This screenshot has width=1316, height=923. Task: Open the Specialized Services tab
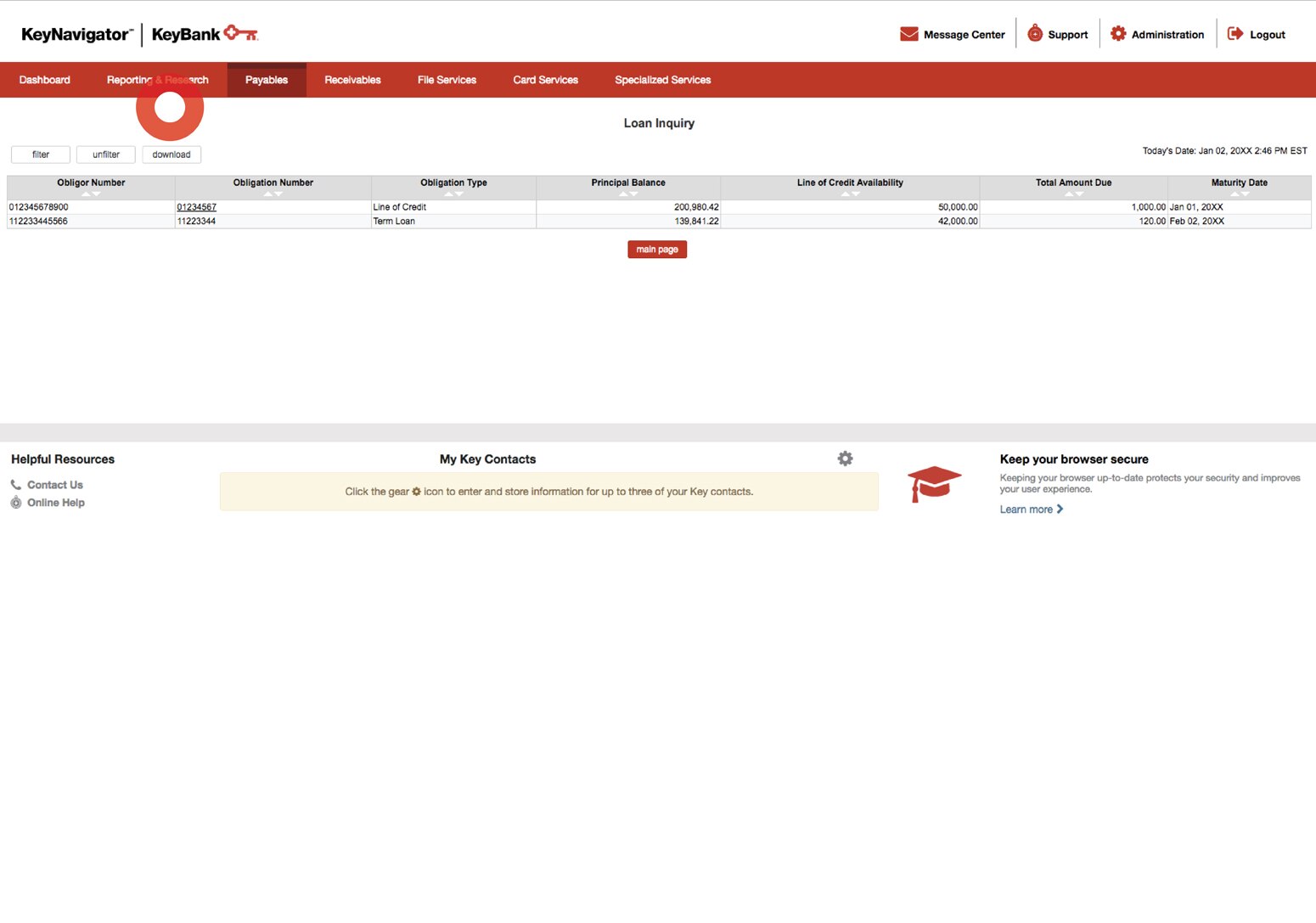point(662,79)
